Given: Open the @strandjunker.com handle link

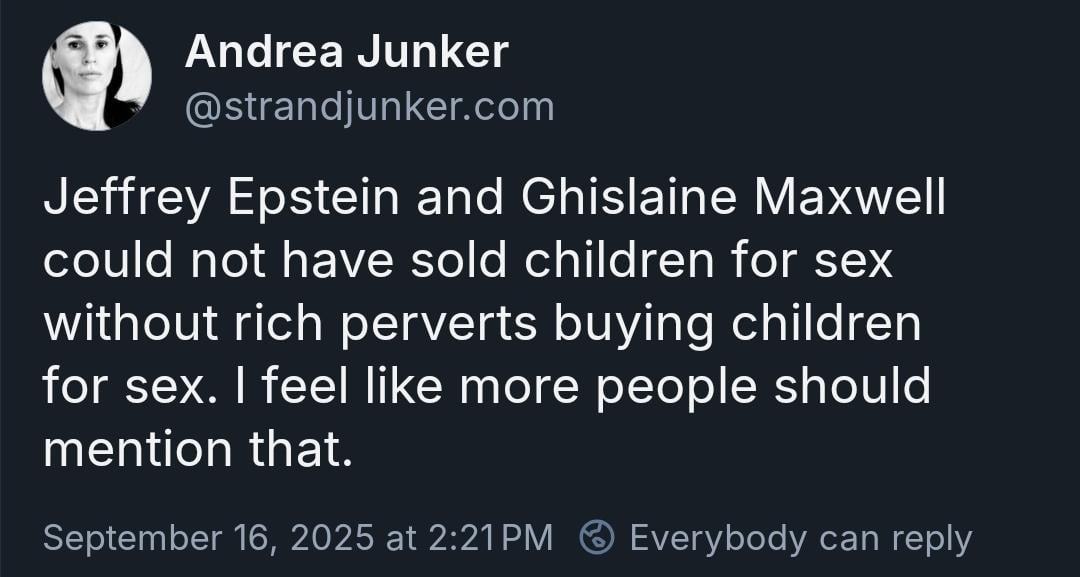Looking at the screenshot, I should click(369, 108).
